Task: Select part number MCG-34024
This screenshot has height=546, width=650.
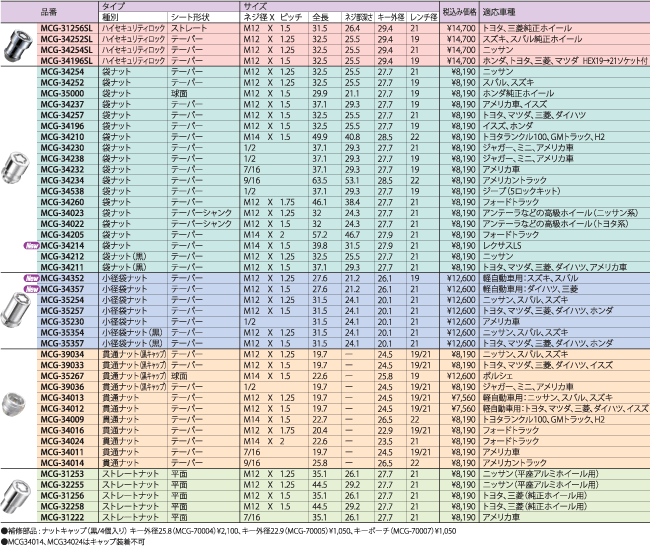Action: tap(62, 441)
